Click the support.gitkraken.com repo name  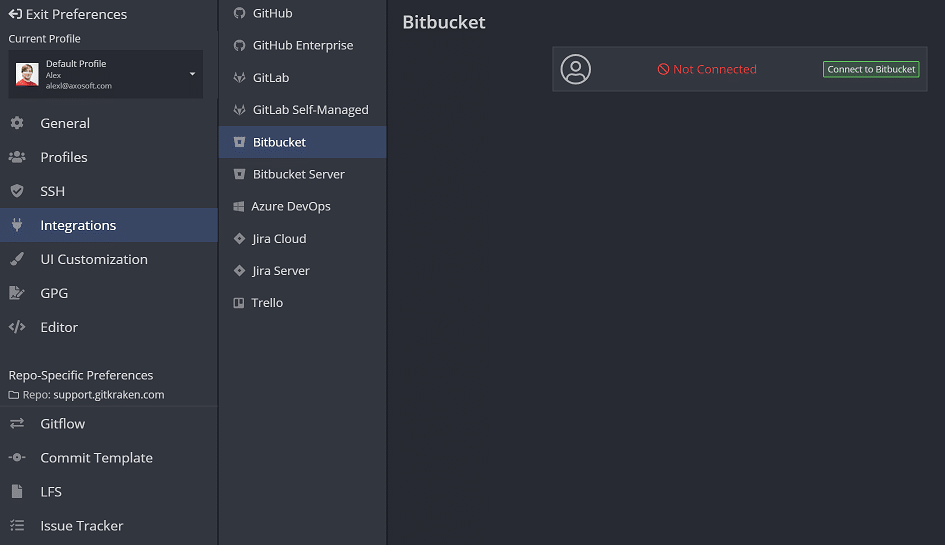pos(108,395)
